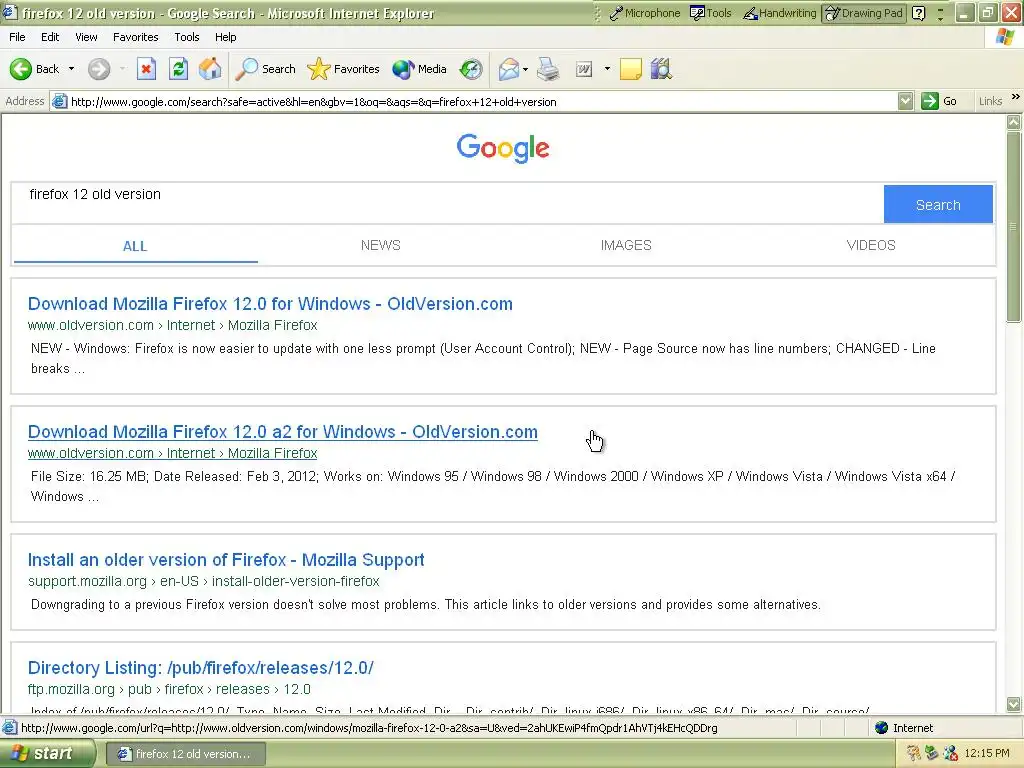Go back with the green Back arrow

pyautogui.click(x=34, y=69)
